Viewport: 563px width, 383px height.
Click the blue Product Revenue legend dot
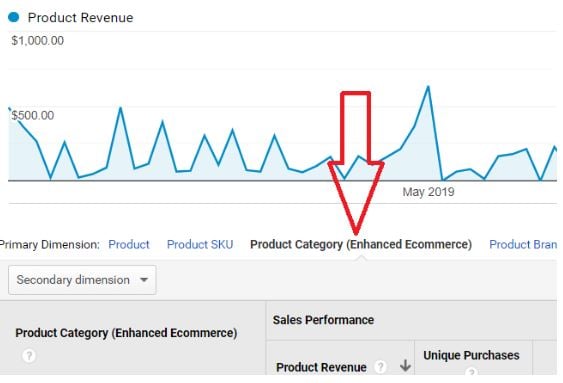coord(14,17)
